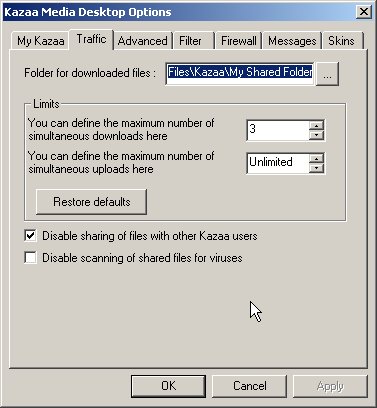This screenshot has width=377, height=408.
Task: Uncheck Disable sharing of files checkbox
Action: tap(30, 236)
